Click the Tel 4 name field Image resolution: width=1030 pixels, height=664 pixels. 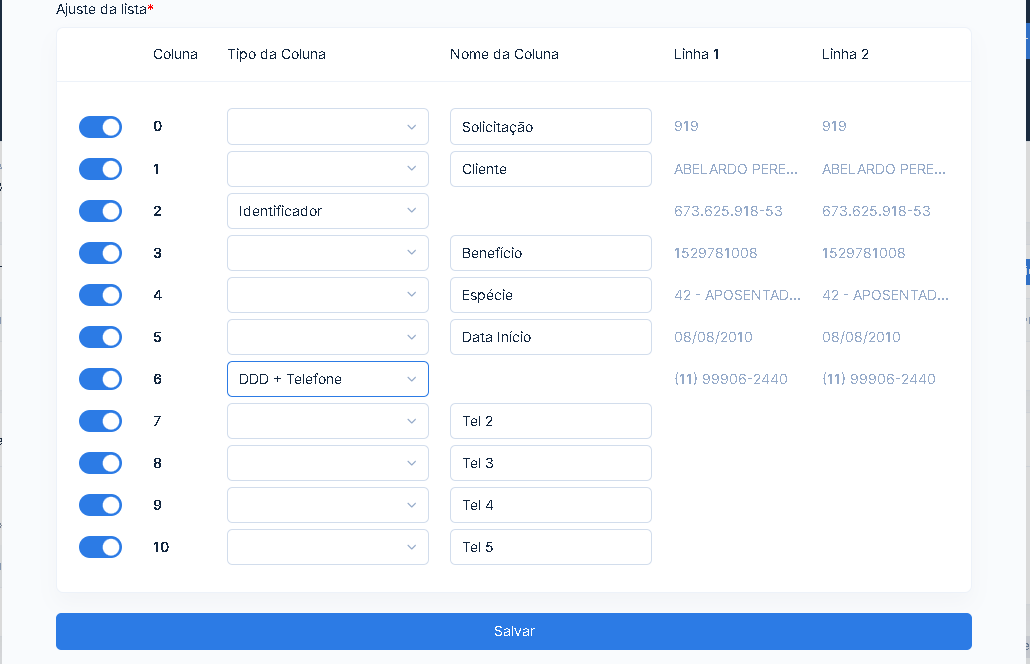pos(550,505)
